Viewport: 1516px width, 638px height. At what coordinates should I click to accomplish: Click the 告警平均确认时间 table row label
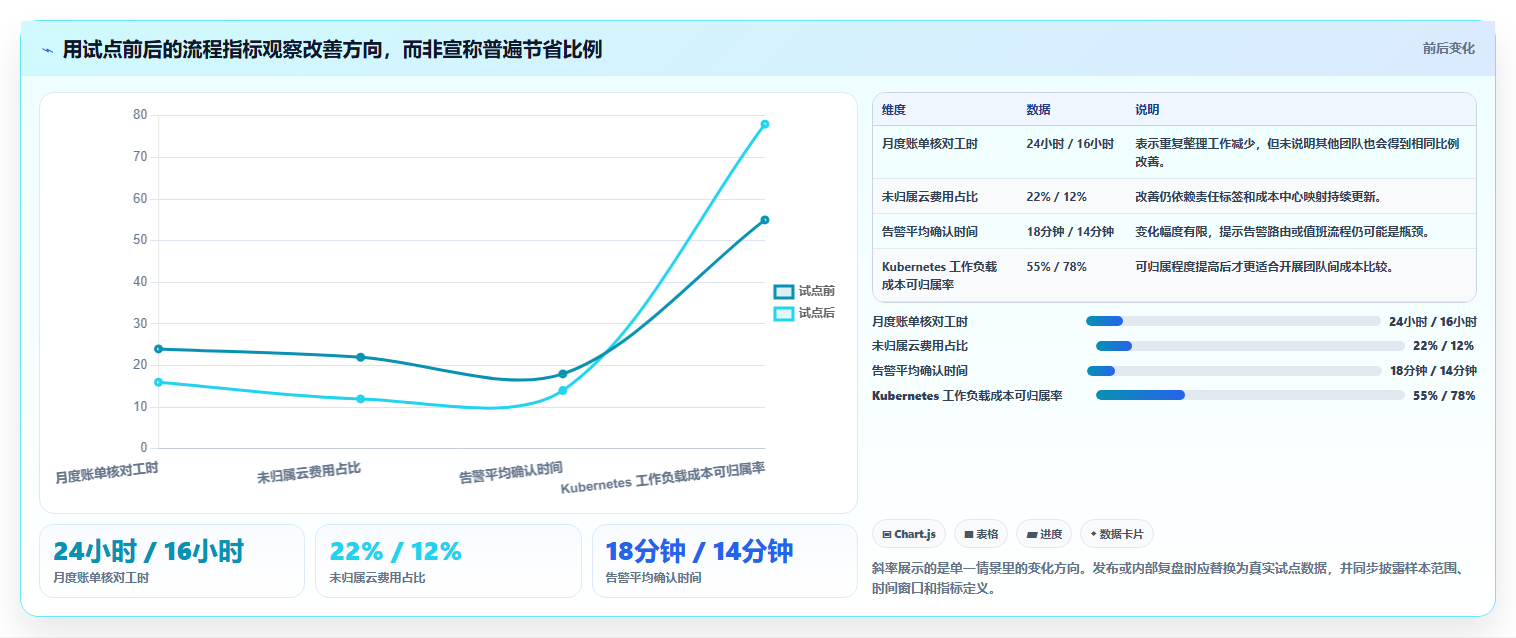930,232
